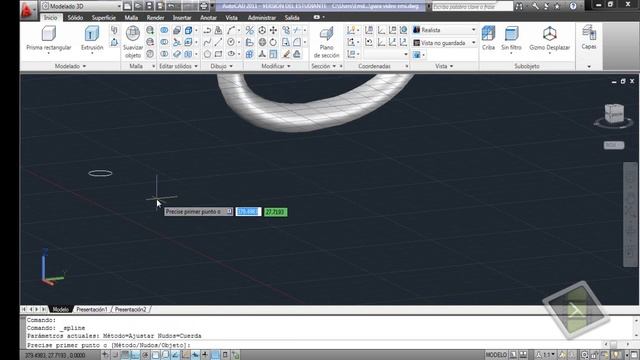Expand the Editar sólidos panel

(178, 66)
